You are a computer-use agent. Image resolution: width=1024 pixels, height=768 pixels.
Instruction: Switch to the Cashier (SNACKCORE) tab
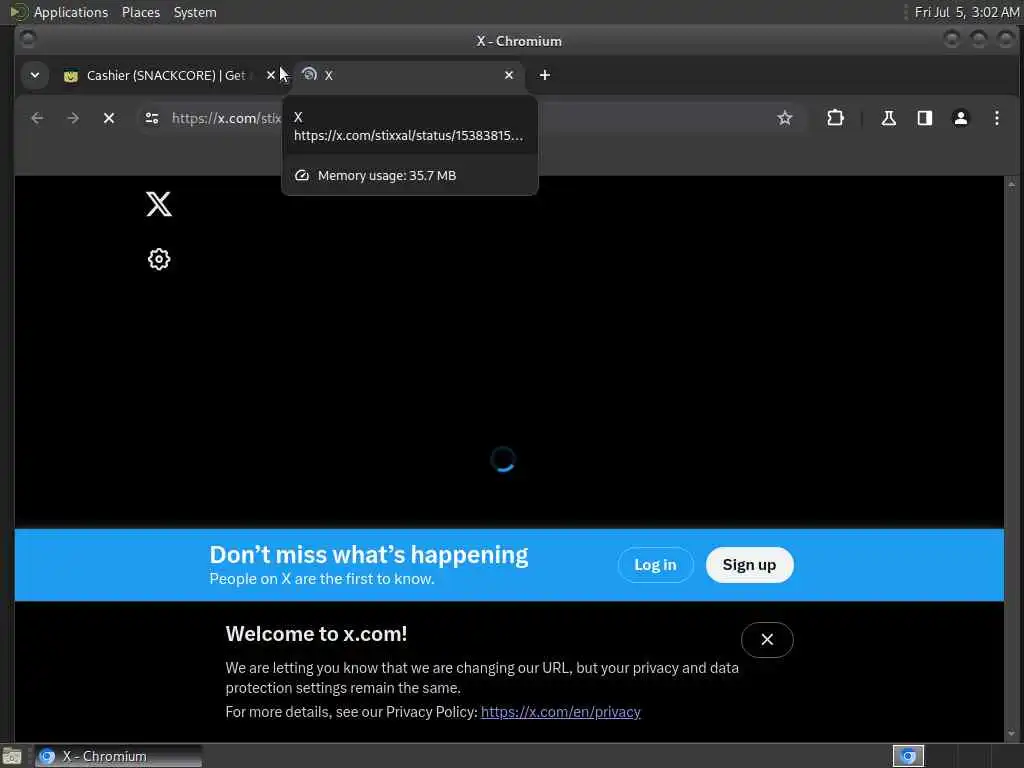click(x=167, y=75)
